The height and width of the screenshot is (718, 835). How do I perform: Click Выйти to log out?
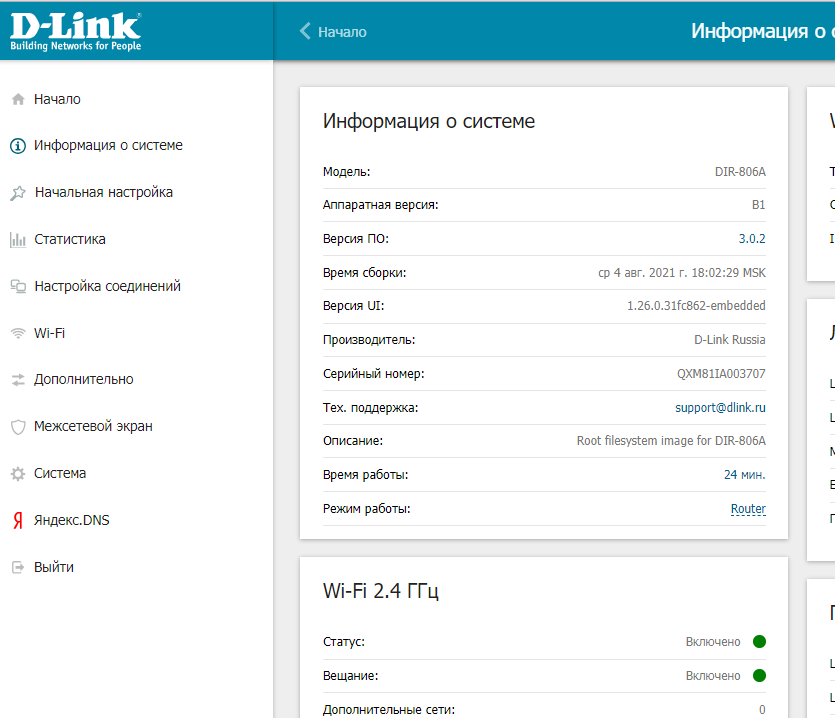pos(54,567)
